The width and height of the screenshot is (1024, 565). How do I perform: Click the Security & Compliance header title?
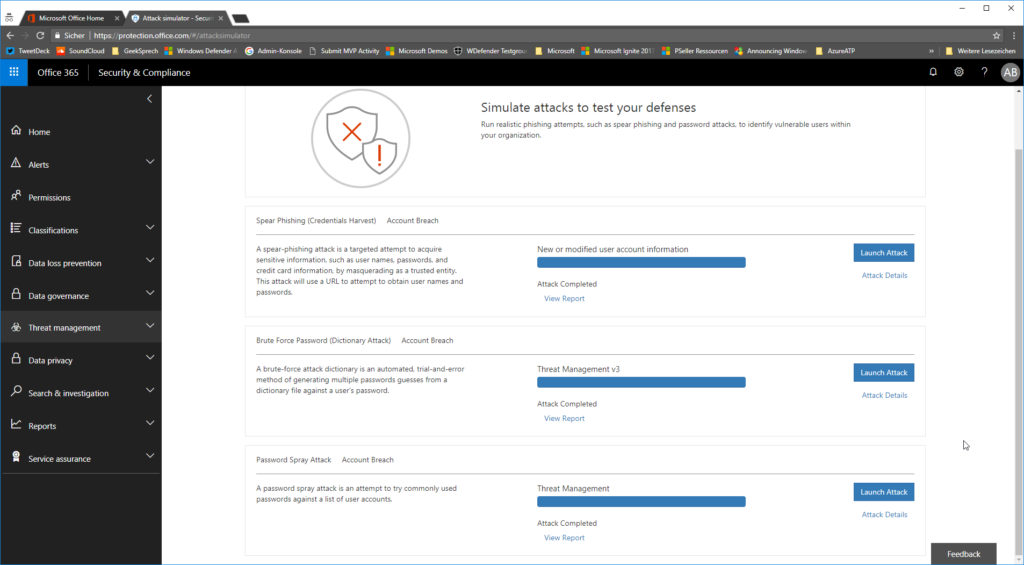pyautogui.click(x=144, y=73)
